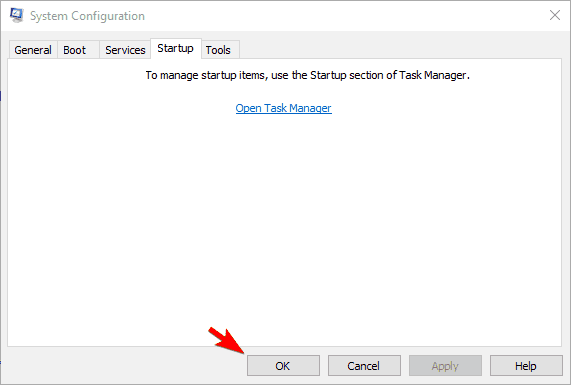
Task: Click empty white area of Startup pane
Action: point(284,226)
